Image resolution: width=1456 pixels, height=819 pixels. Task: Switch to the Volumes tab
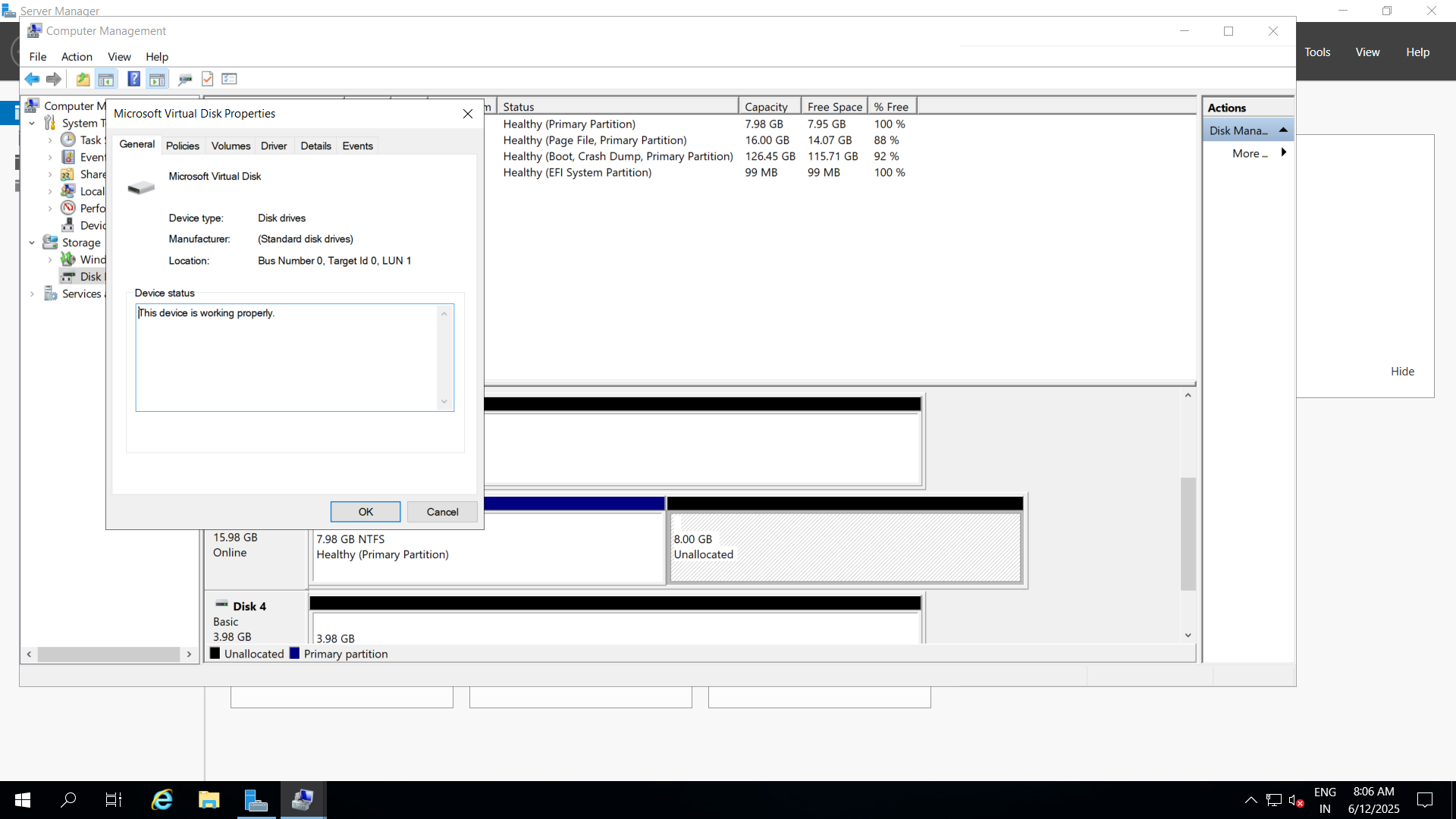[x=231, y=146]
